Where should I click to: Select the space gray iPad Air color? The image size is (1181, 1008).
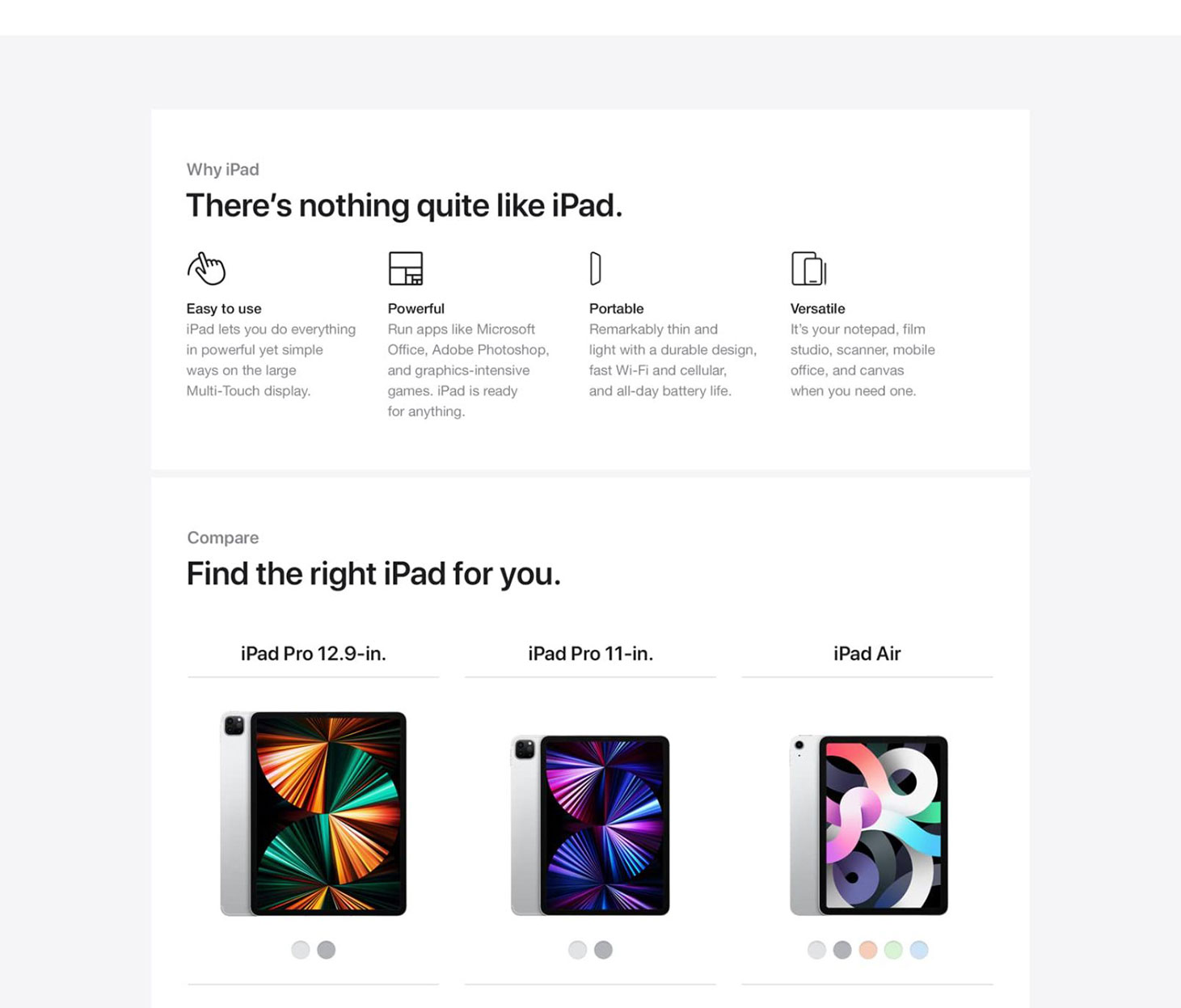pos(842,950)
